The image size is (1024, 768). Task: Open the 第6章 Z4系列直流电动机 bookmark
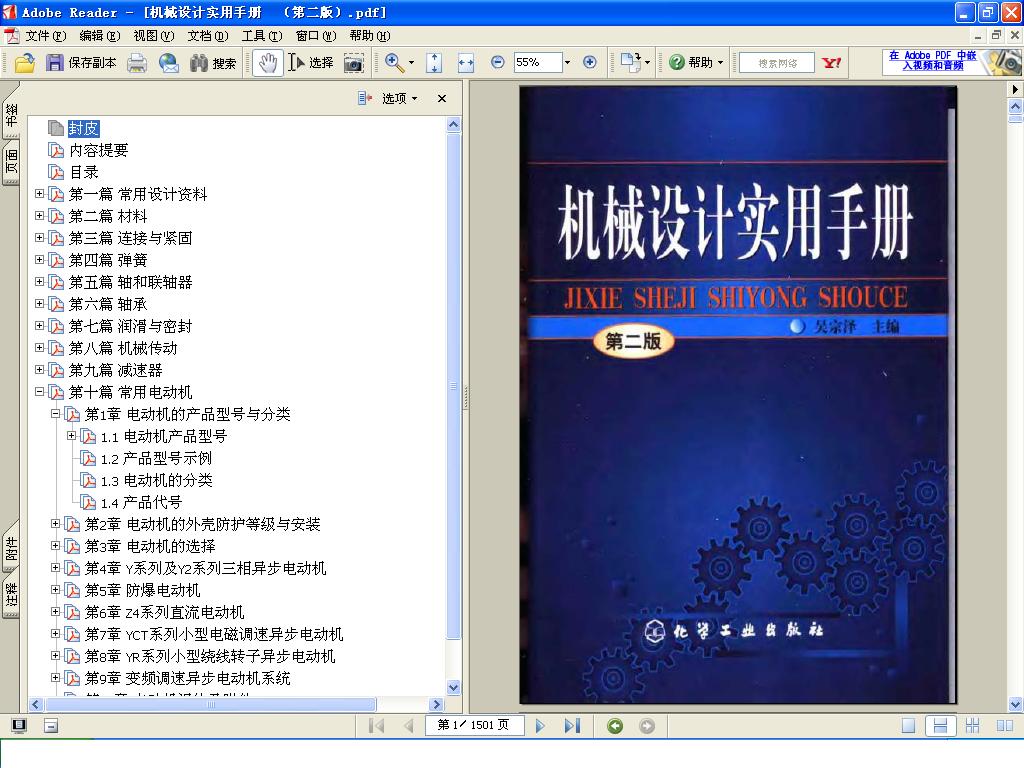(164, 613)
